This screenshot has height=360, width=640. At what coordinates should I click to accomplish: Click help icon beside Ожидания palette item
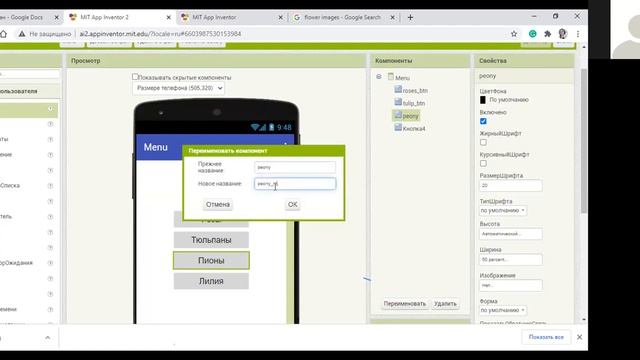[x=50, y=263]
